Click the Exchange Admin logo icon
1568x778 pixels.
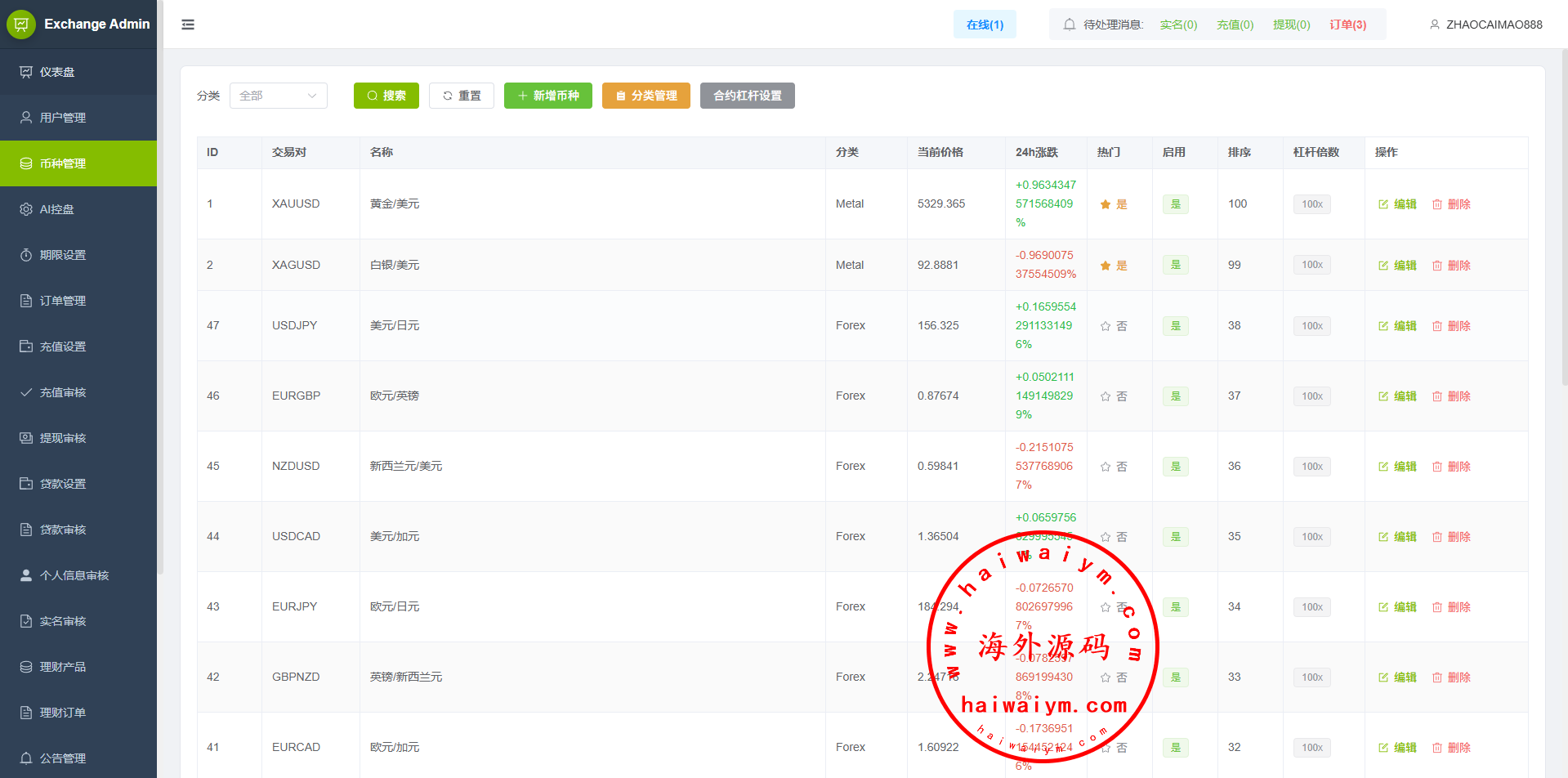tap(21, 25)
